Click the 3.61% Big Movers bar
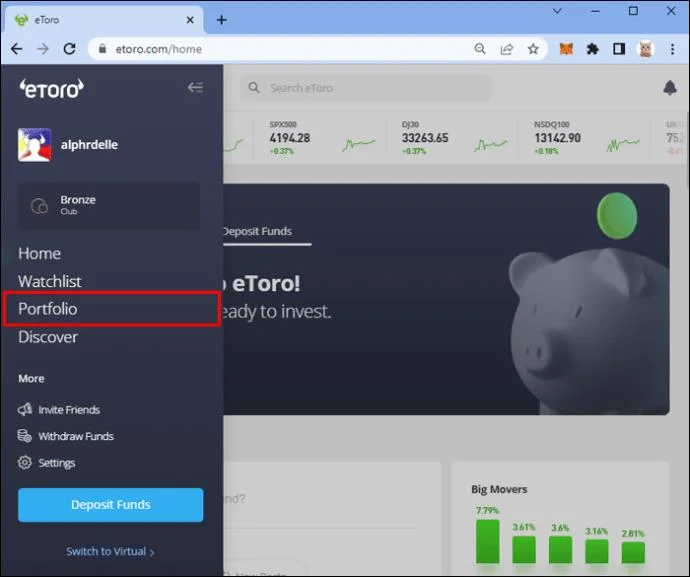 coord(524,550)
